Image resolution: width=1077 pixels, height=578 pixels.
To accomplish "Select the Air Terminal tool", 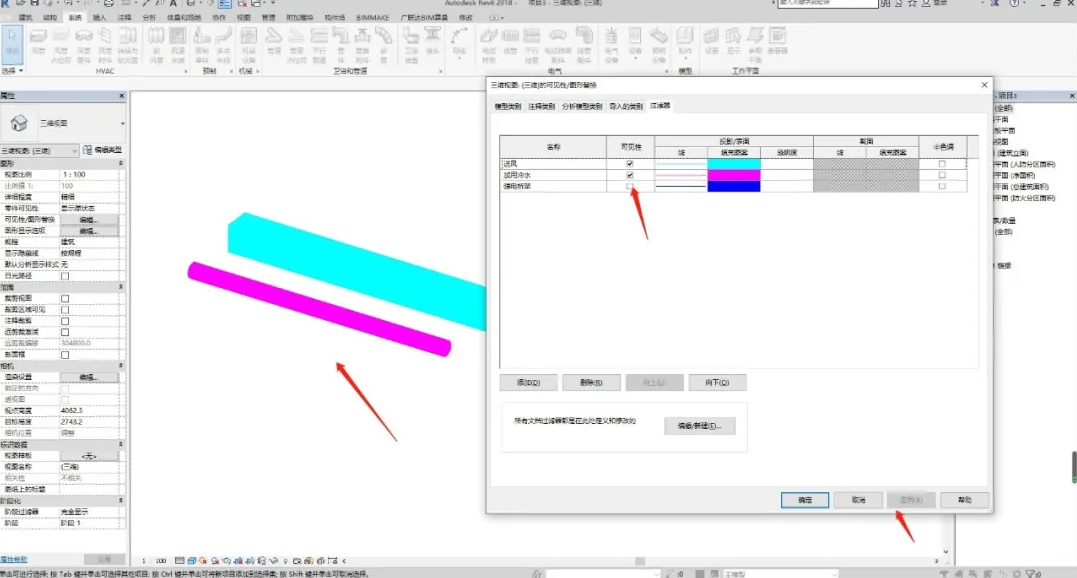I will tap(178, 45).
